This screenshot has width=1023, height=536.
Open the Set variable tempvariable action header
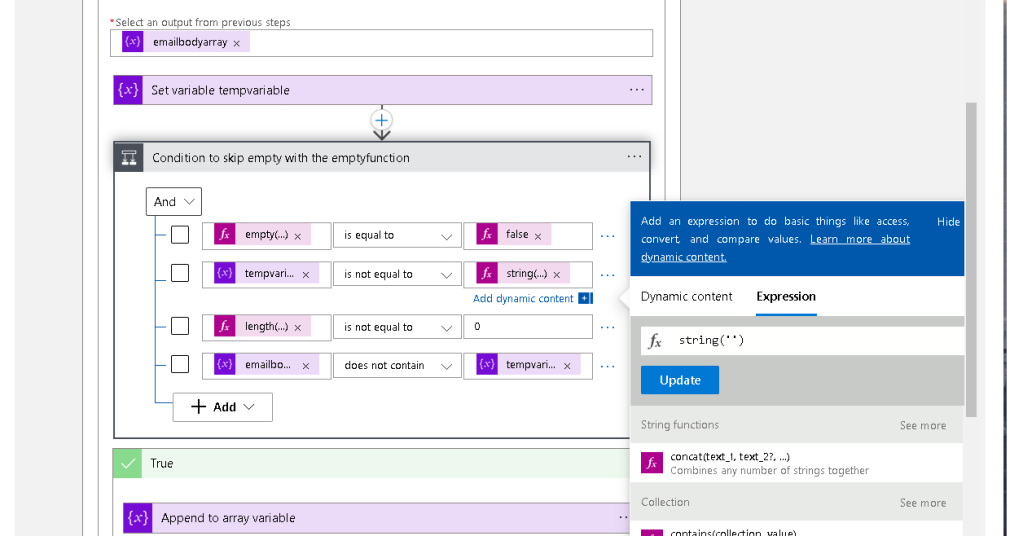click(382, 90)
